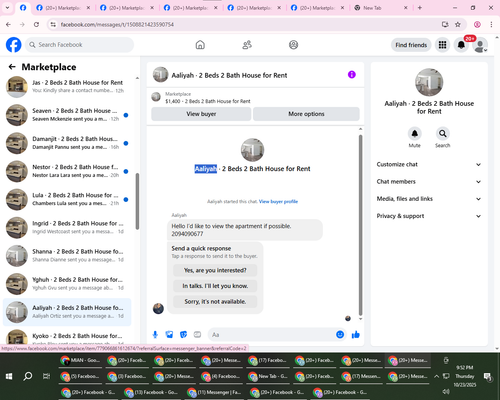Open the Home feed icon

[200, 45]
